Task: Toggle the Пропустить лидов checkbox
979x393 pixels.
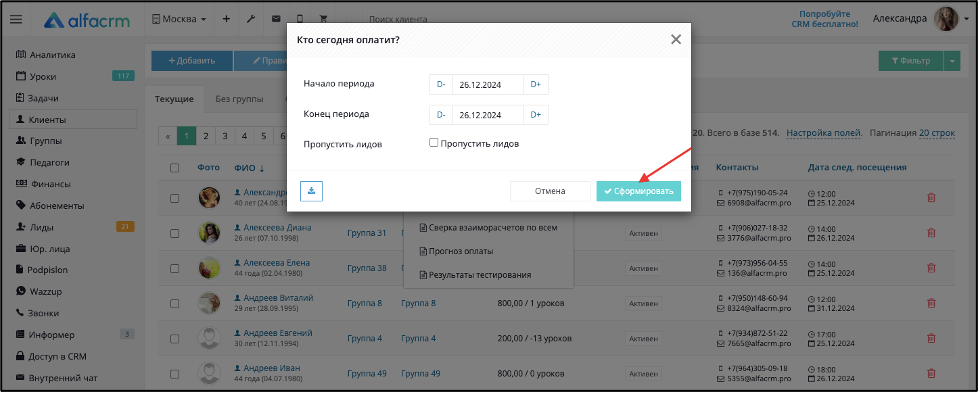Action: (434, 143)
